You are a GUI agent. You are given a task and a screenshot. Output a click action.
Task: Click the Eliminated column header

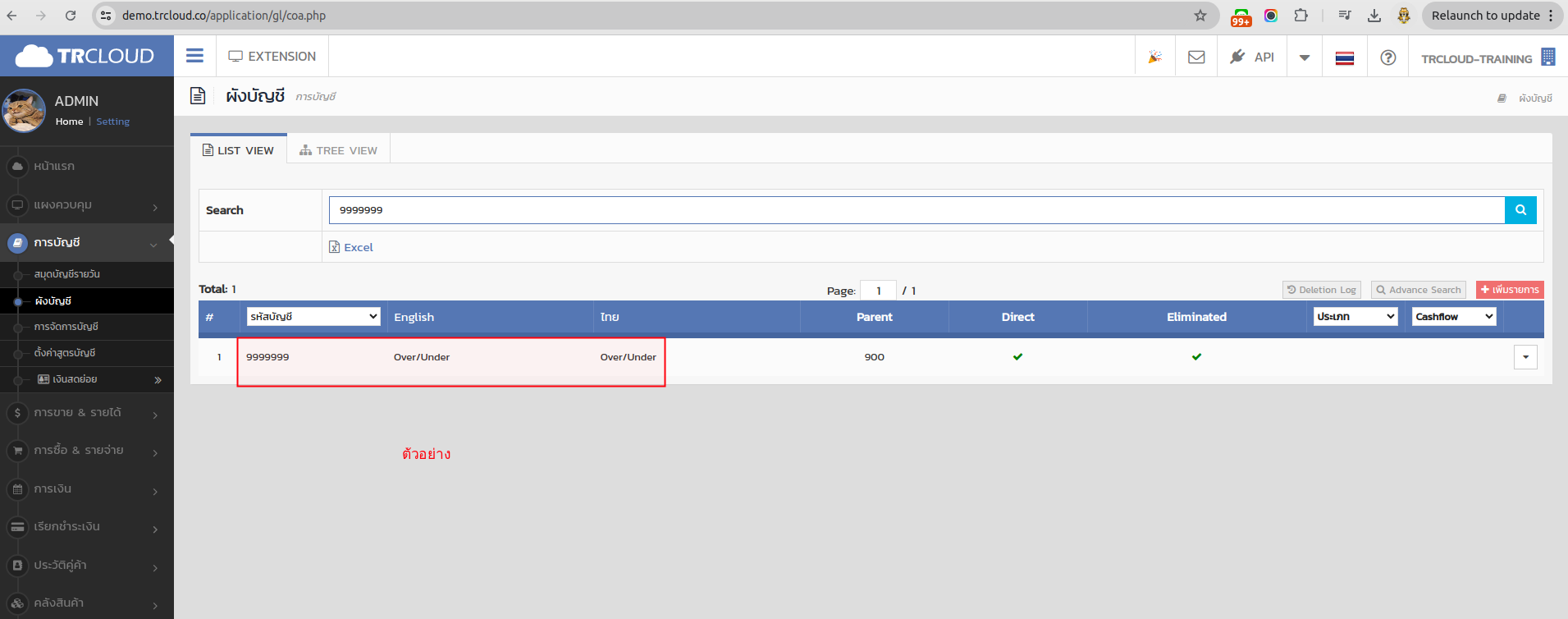click(1197, 317)
